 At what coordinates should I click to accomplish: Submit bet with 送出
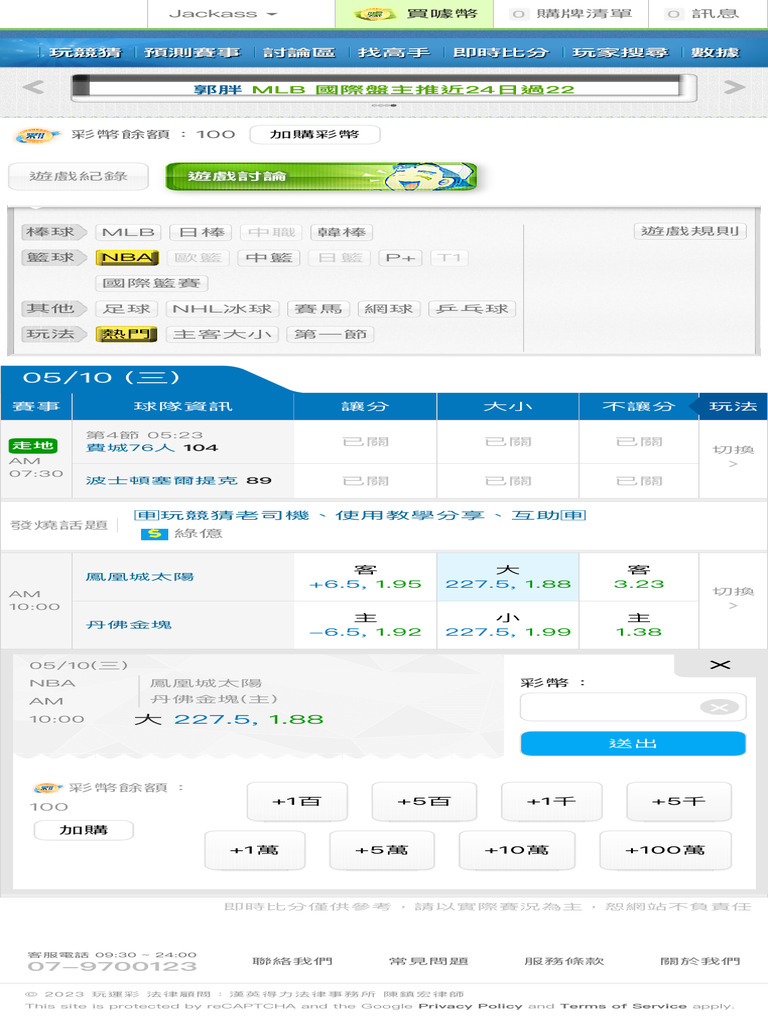(632, 744)
